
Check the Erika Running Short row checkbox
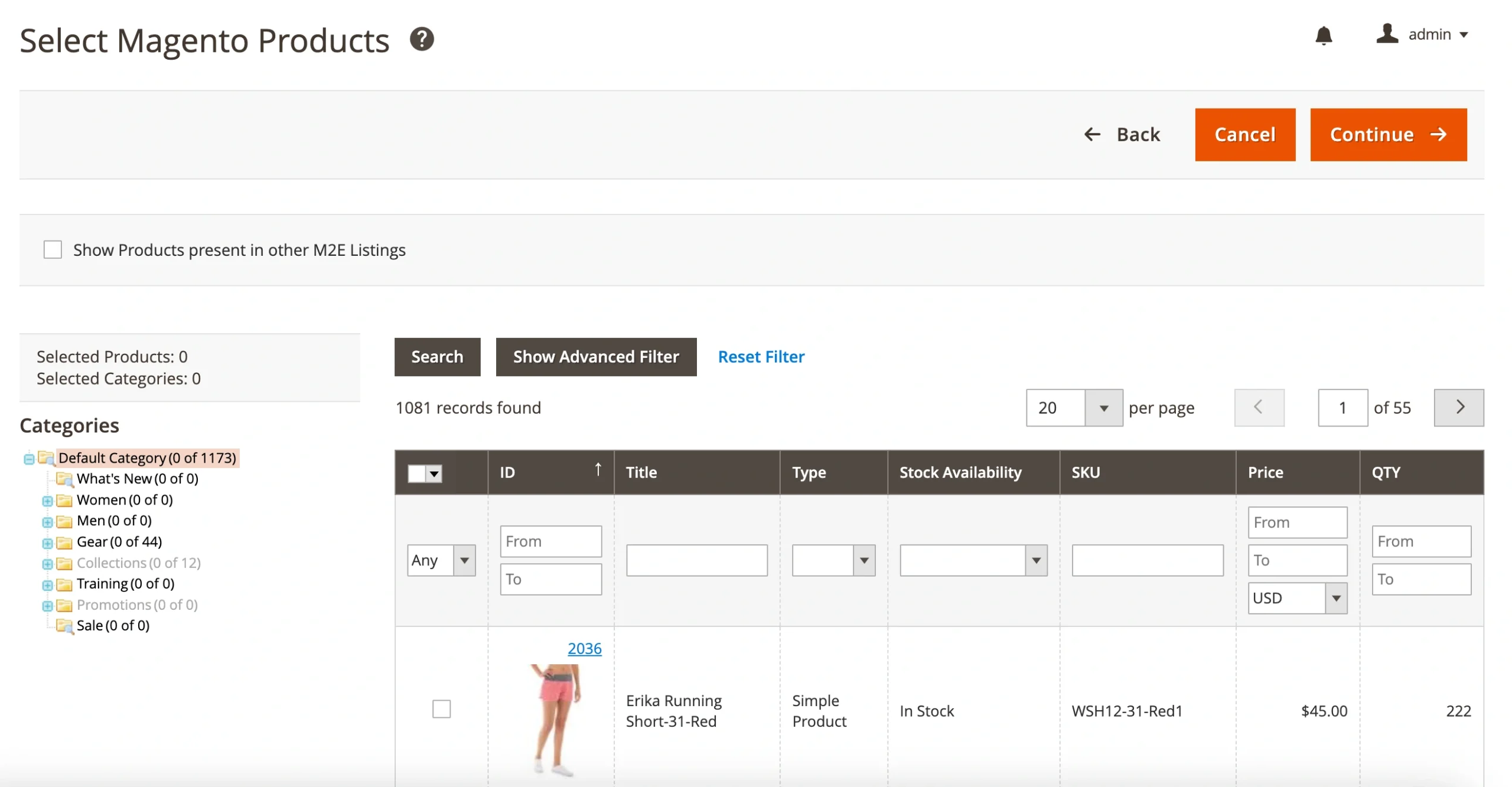click(x=441, y=709)
